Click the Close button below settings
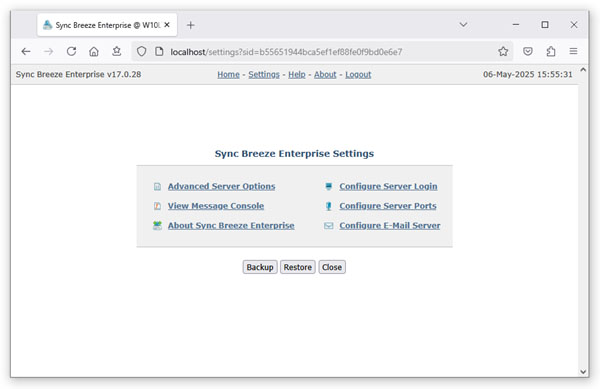The height and width of the screenshot is (389, 600). click(332, 267)
